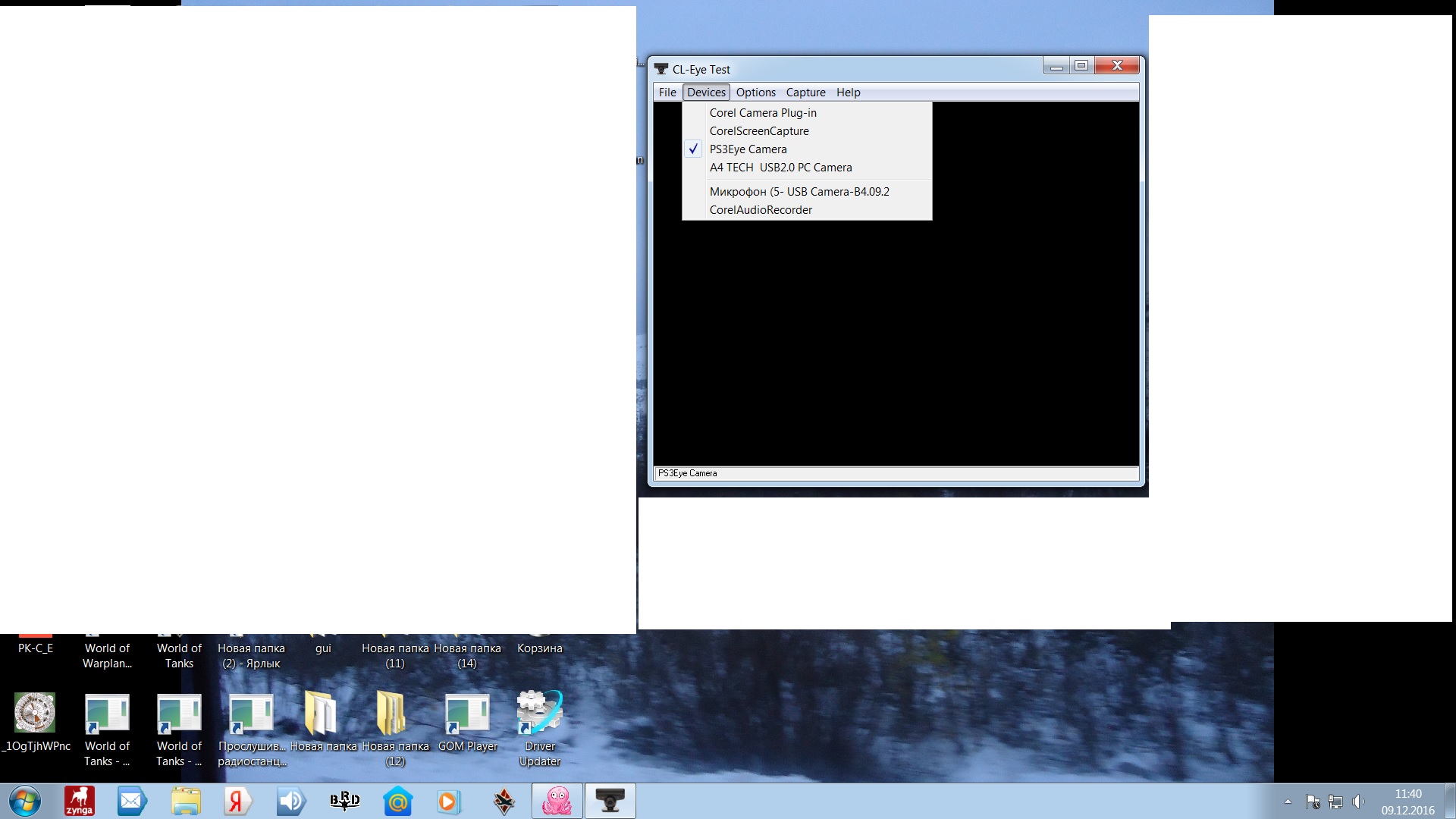Open the volume control in tray

[x=1358, y=802]
